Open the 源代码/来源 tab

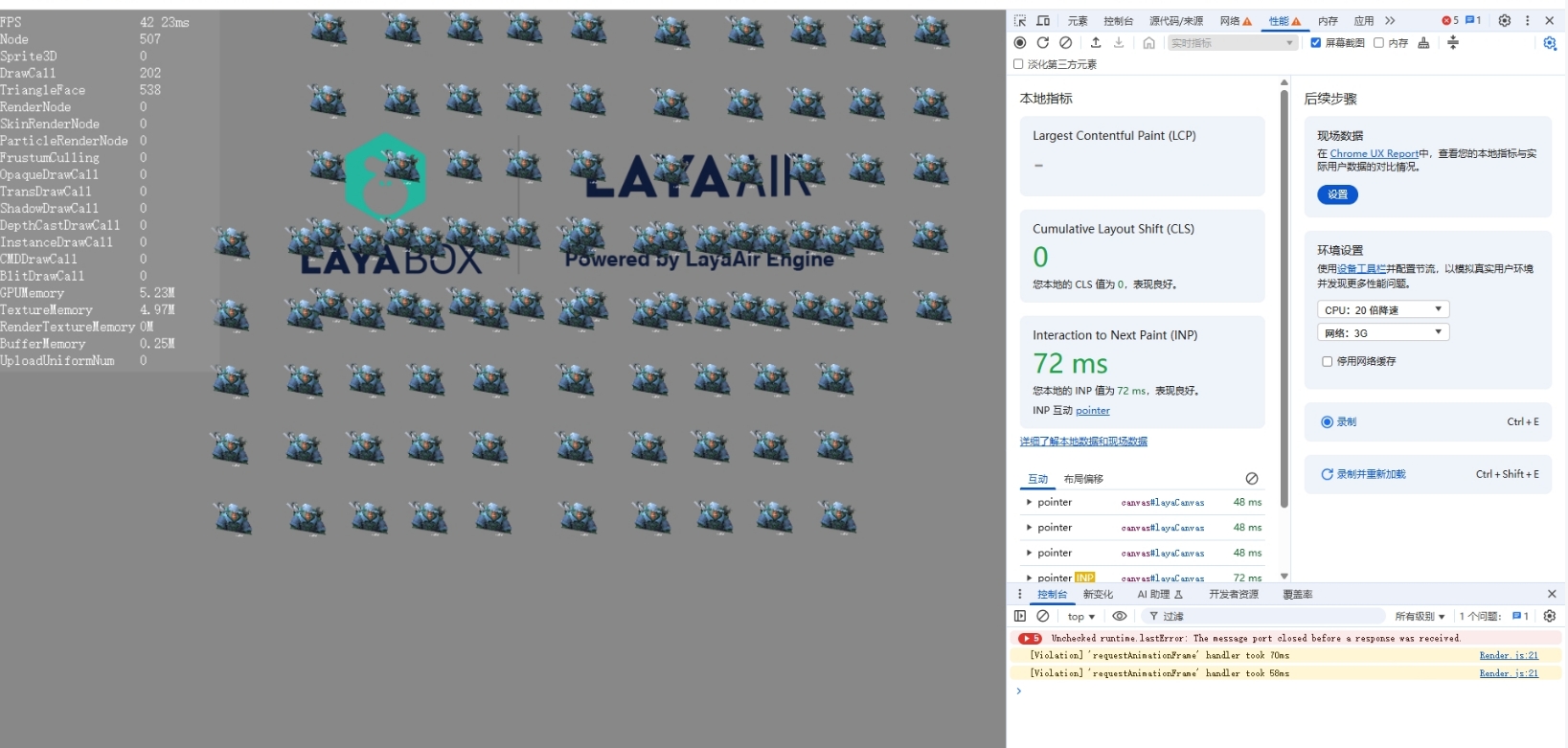point(1176,20)
